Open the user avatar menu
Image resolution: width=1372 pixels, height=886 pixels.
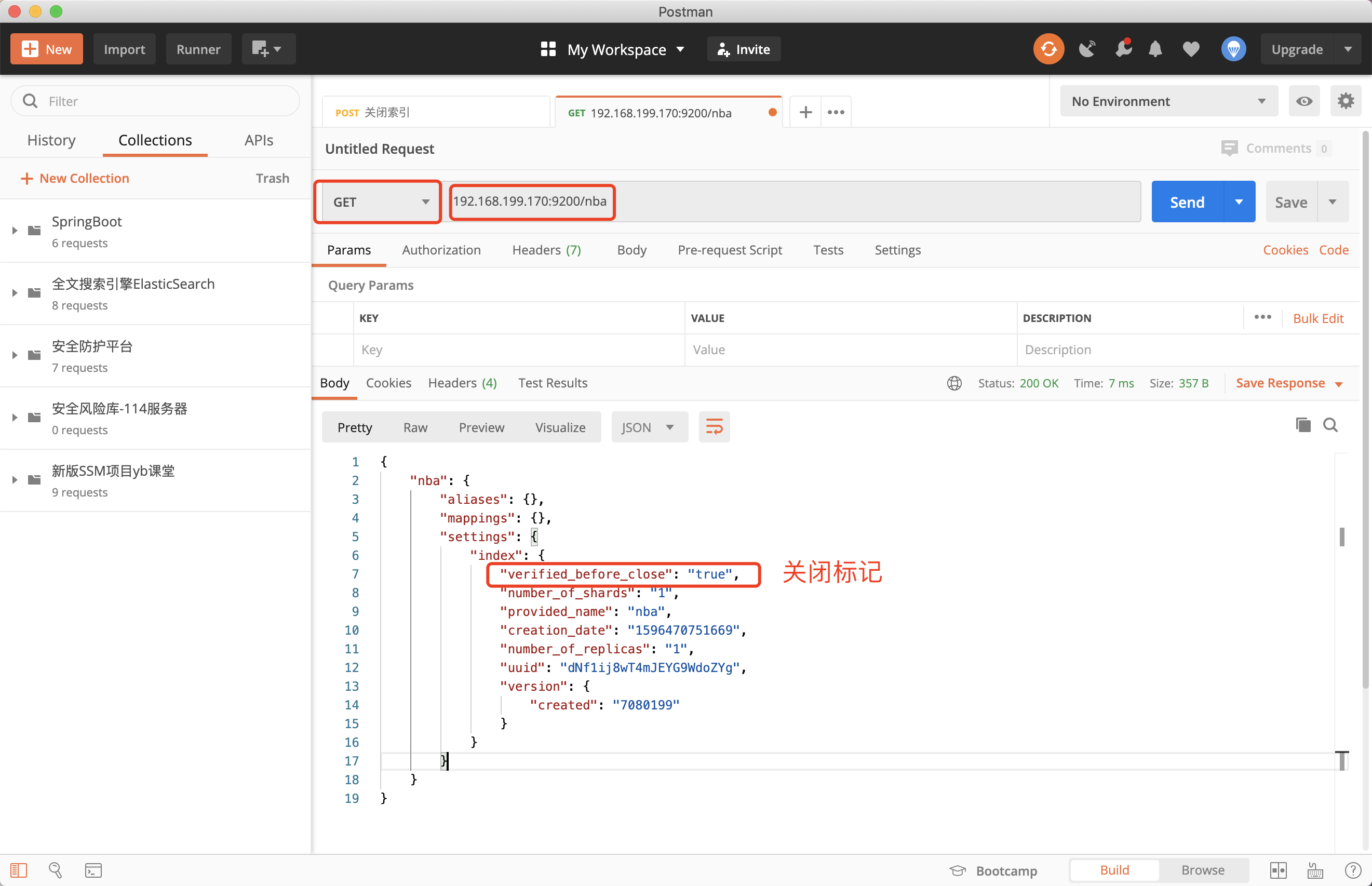[1233, 49]
